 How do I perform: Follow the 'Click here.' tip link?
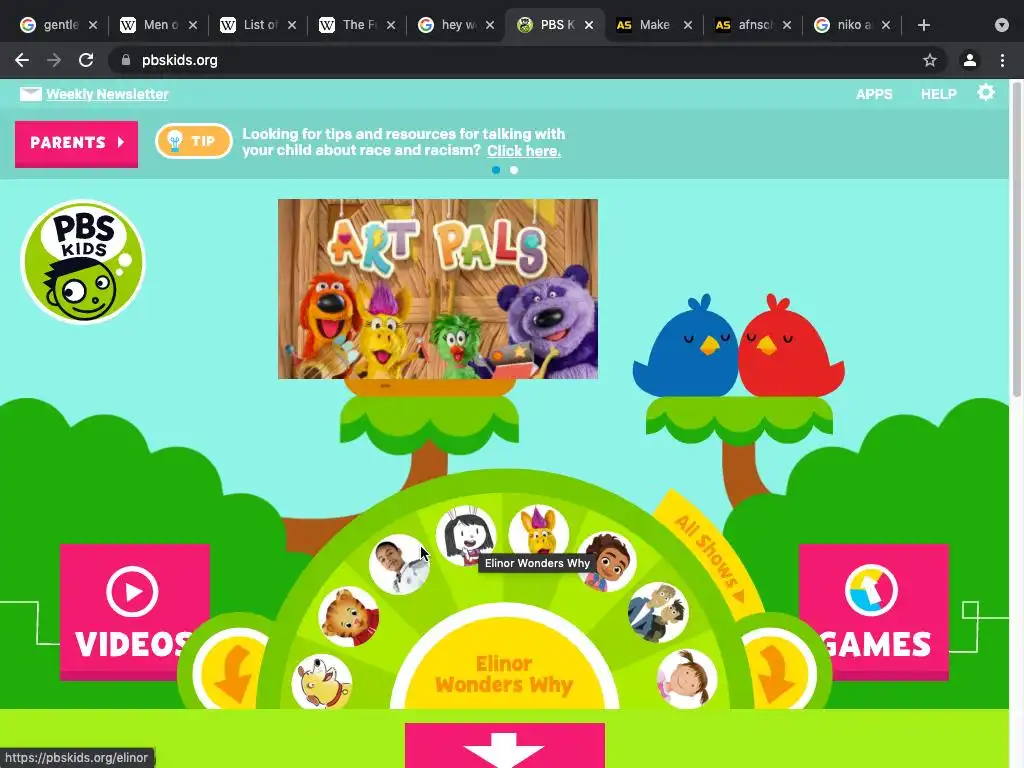524,151
